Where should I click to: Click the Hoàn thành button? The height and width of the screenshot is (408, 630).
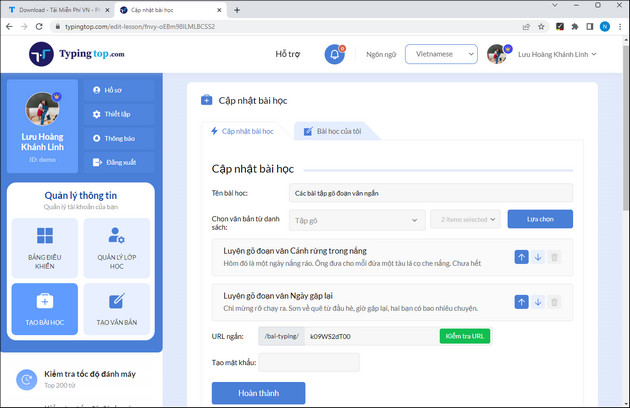[x=258, y=394]
